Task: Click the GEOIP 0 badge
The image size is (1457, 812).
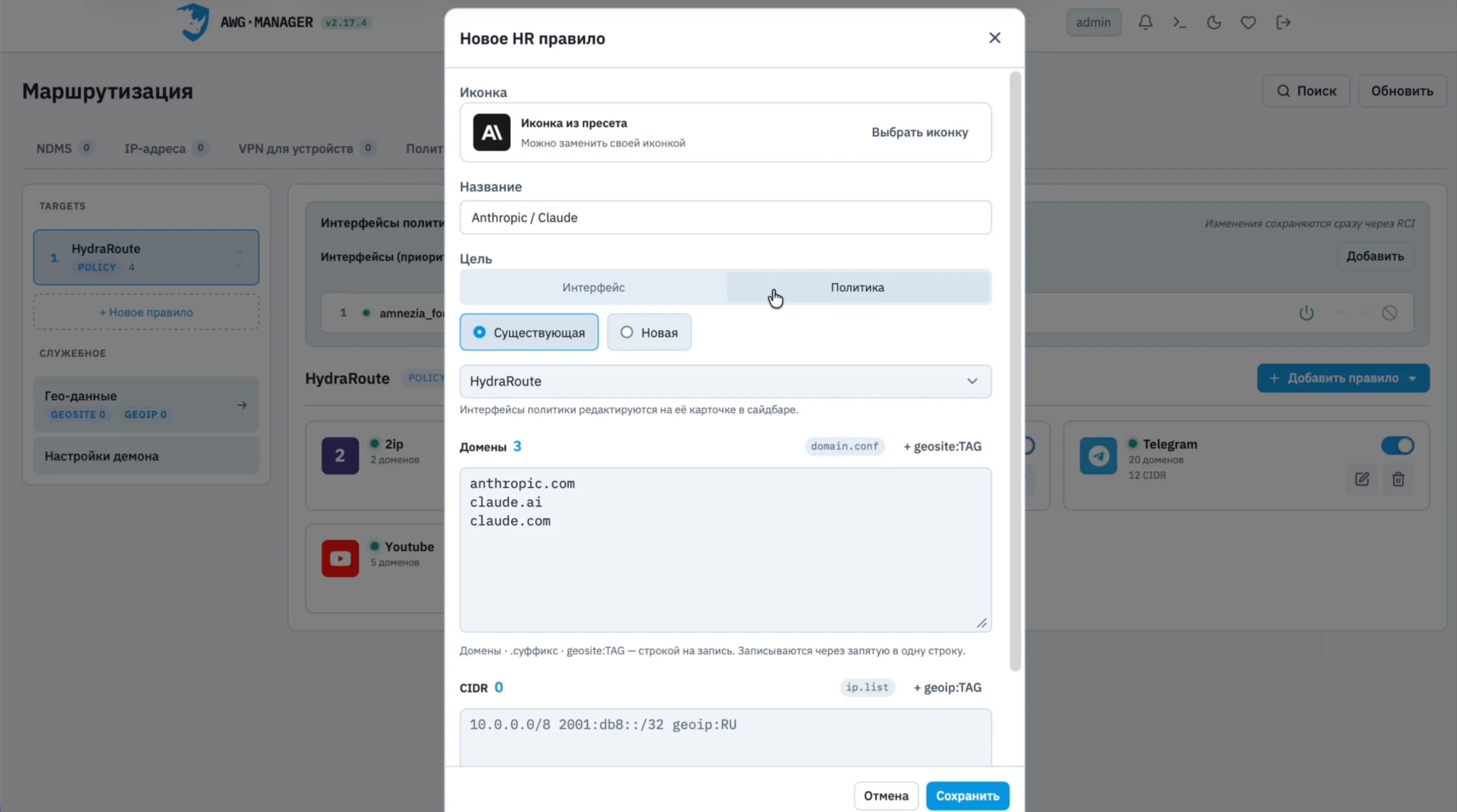Action: 146,415
